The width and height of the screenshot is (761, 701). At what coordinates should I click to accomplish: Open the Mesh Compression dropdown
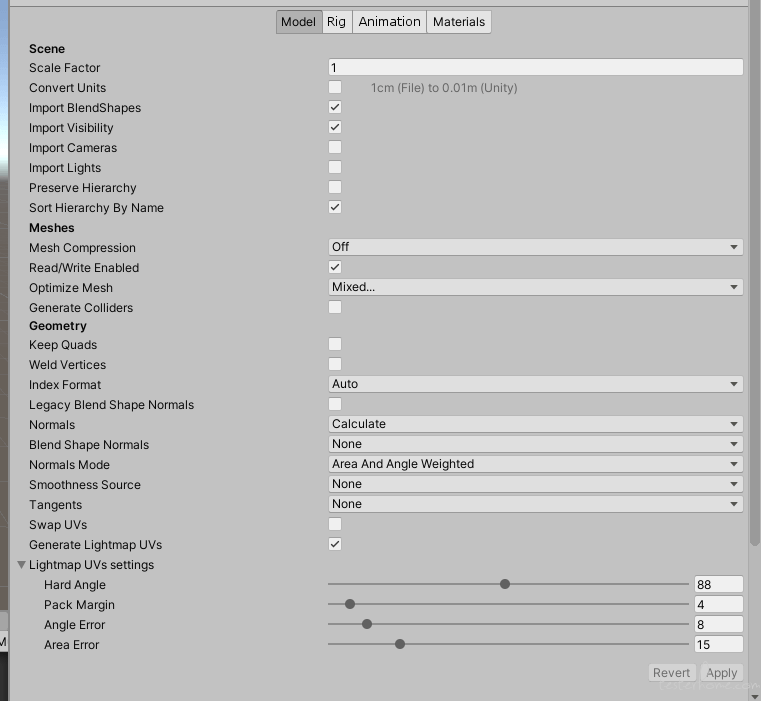pyautogui.click(x=535, y=247)
